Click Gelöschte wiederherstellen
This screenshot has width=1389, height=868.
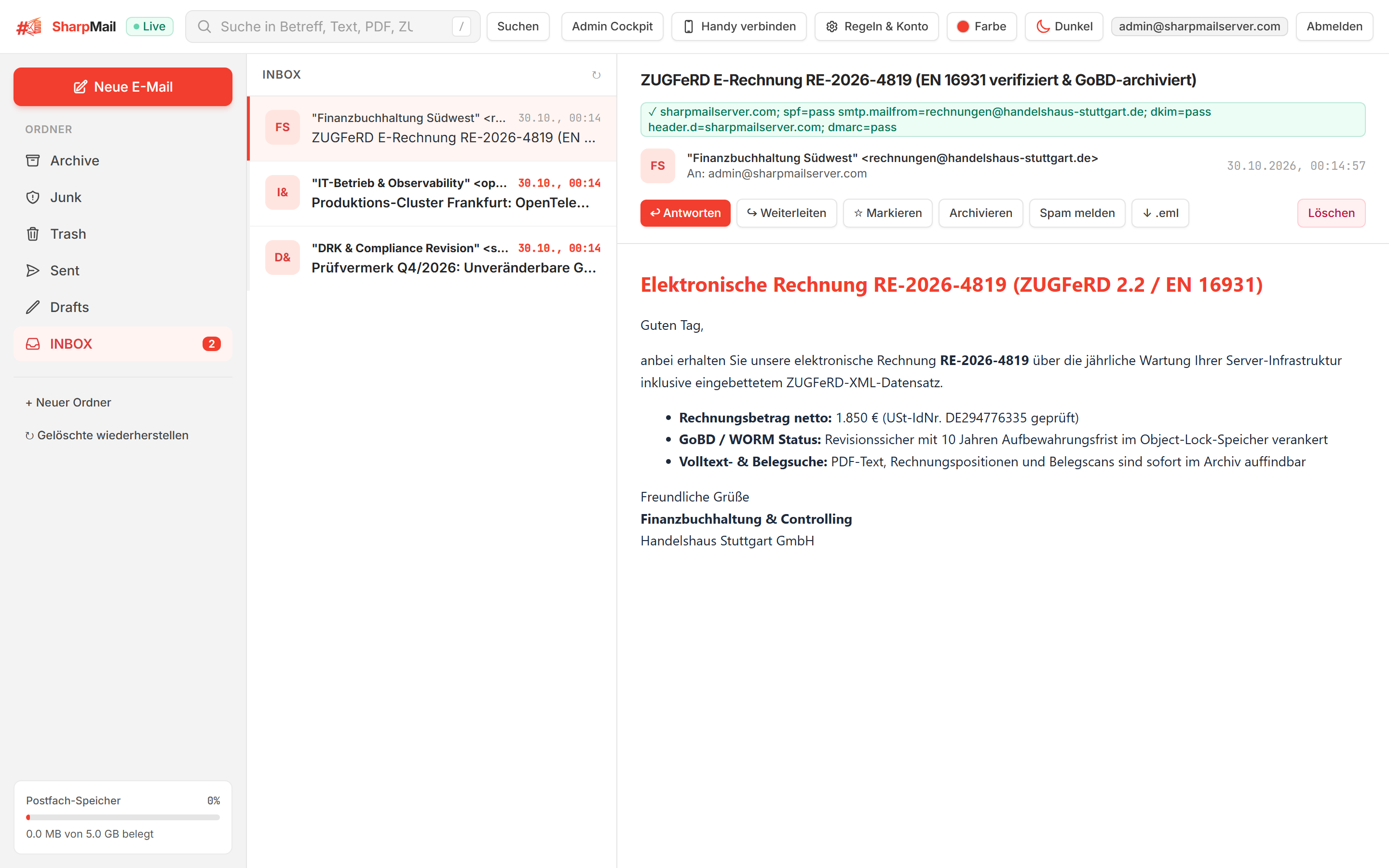[x=107, y=436]
